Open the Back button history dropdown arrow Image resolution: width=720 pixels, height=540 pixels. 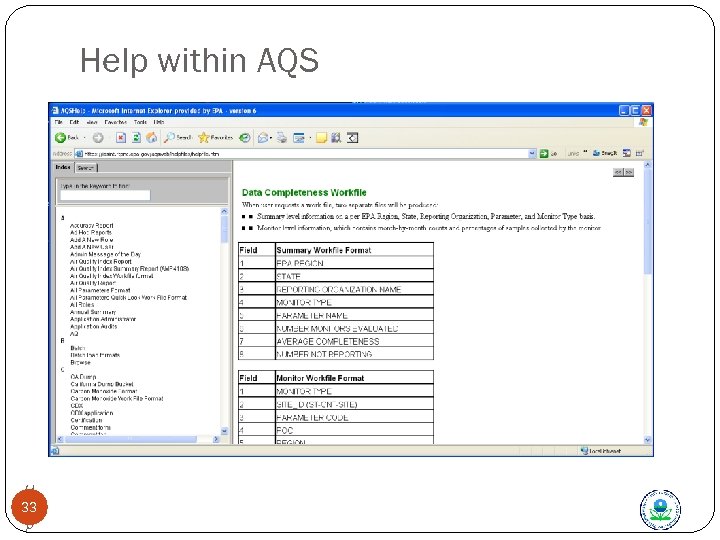(x=84, y=138)
